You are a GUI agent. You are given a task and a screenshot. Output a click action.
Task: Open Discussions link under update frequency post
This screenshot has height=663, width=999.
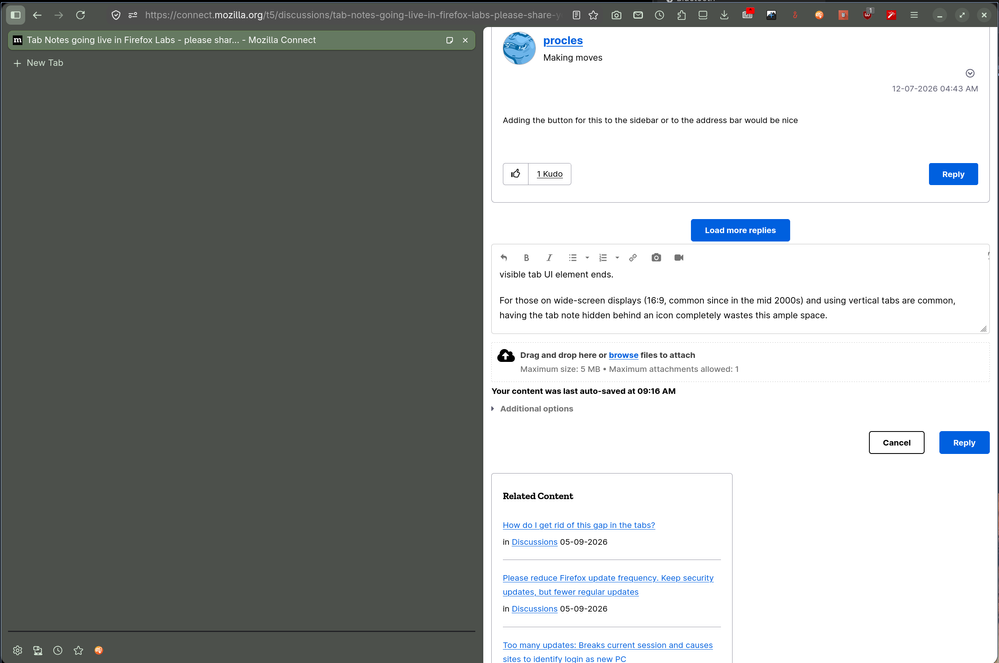pyautogui.click(x=534, y=609)
